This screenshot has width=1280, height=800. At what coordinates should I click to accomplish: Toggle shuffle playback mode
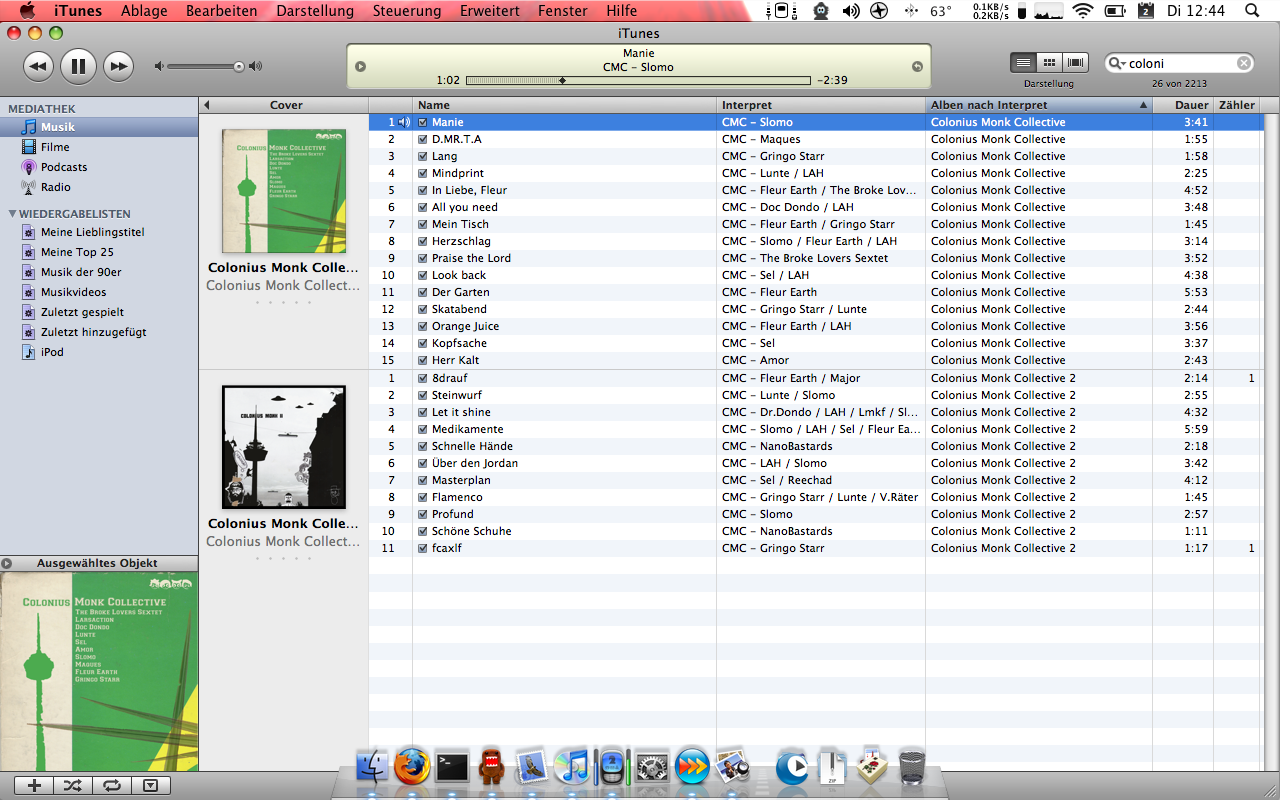point(73,785)
